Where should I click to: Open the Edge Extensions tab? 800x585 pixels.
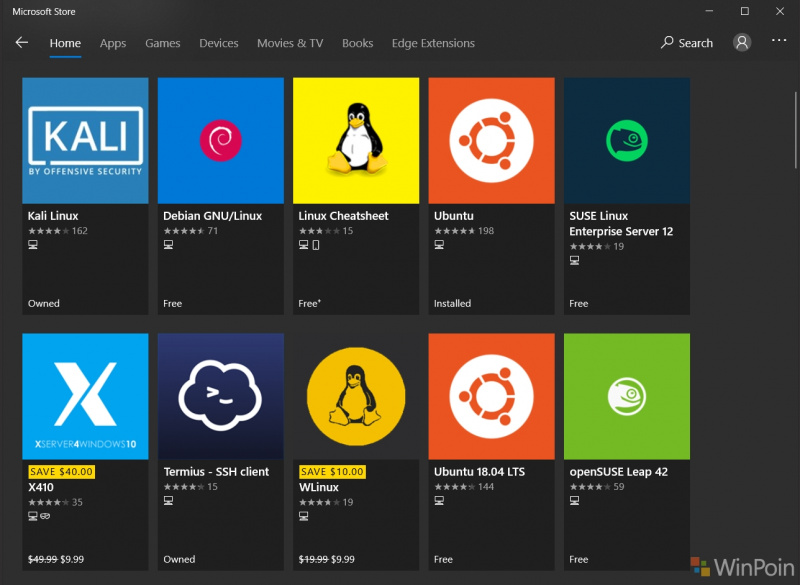click(x=433, y=43)
